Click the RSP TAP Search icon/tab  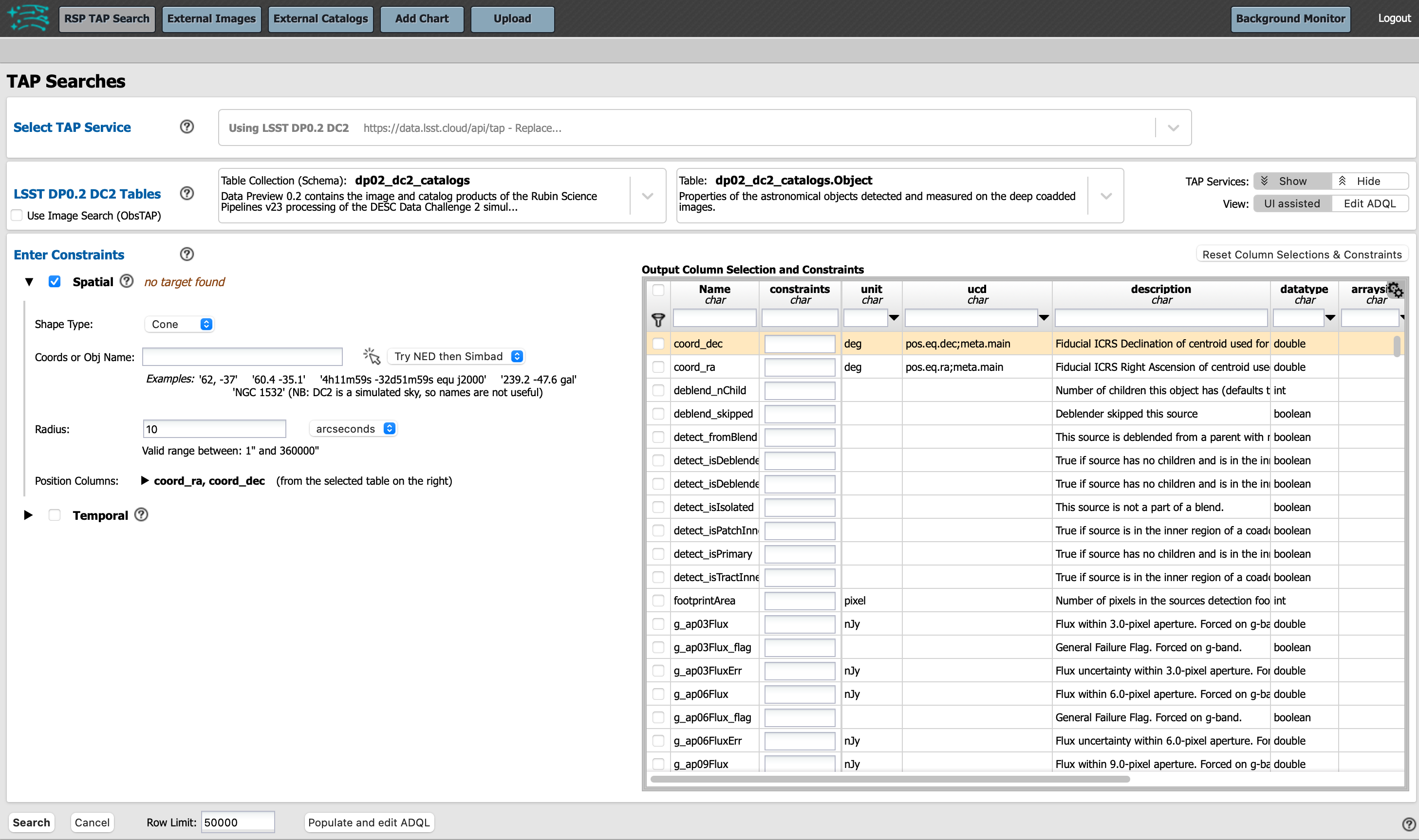coord(106,17)
